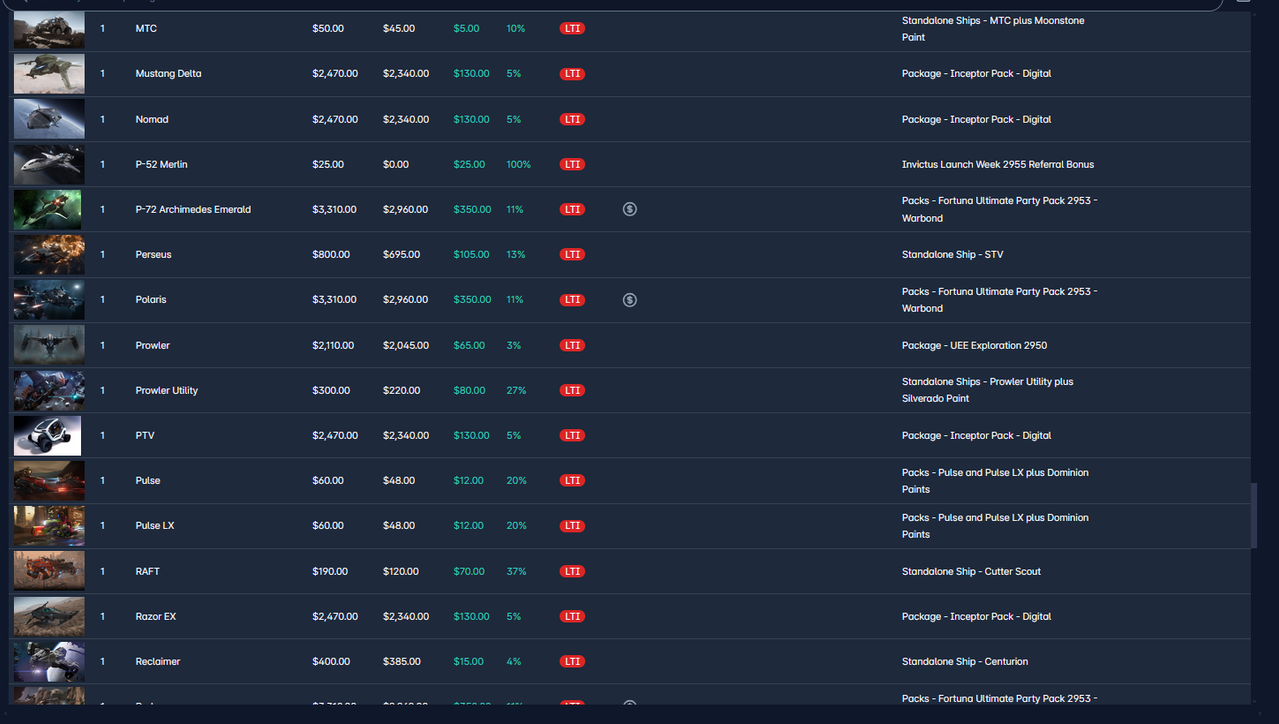Select the ship name "Mustang Delta"
Screen dimensions: 1279x724
click(168, 74)
